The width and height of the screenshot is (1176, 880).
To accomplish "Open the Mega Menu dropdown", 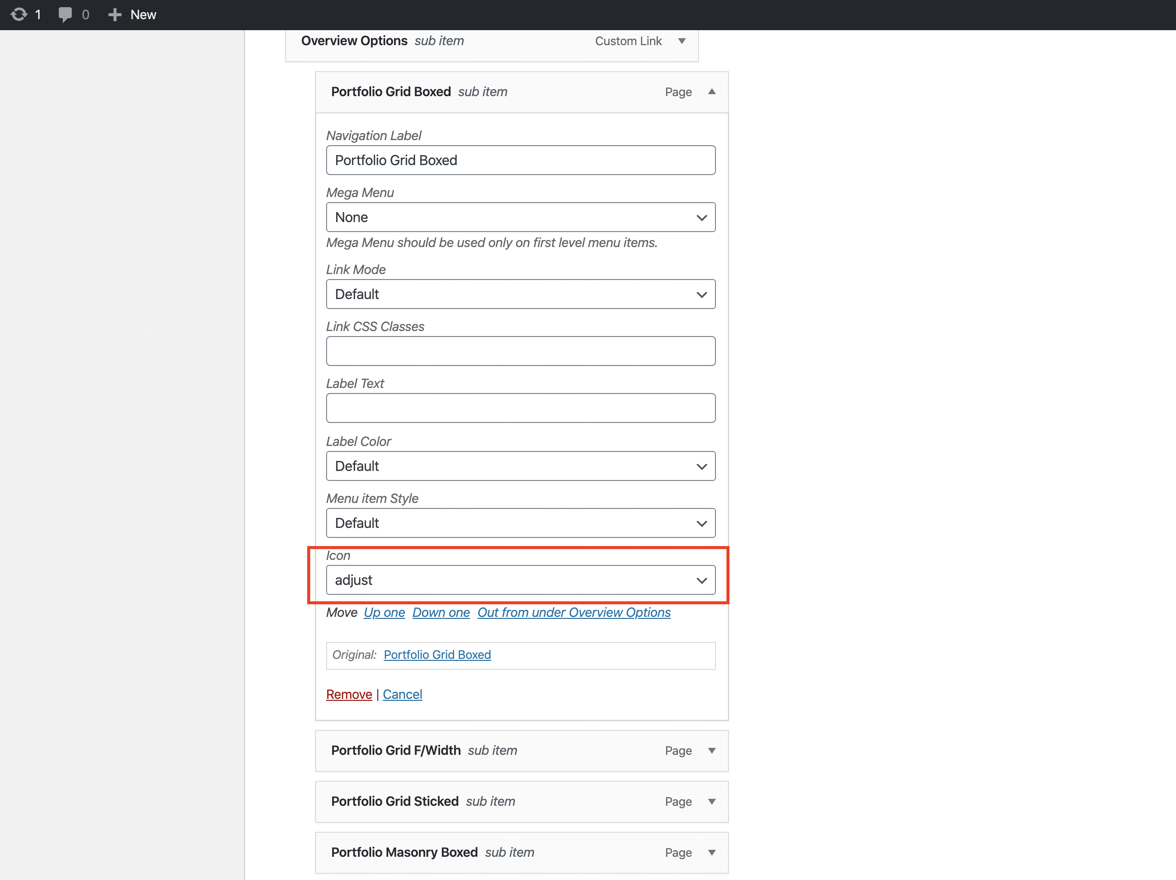I will 520,217.
